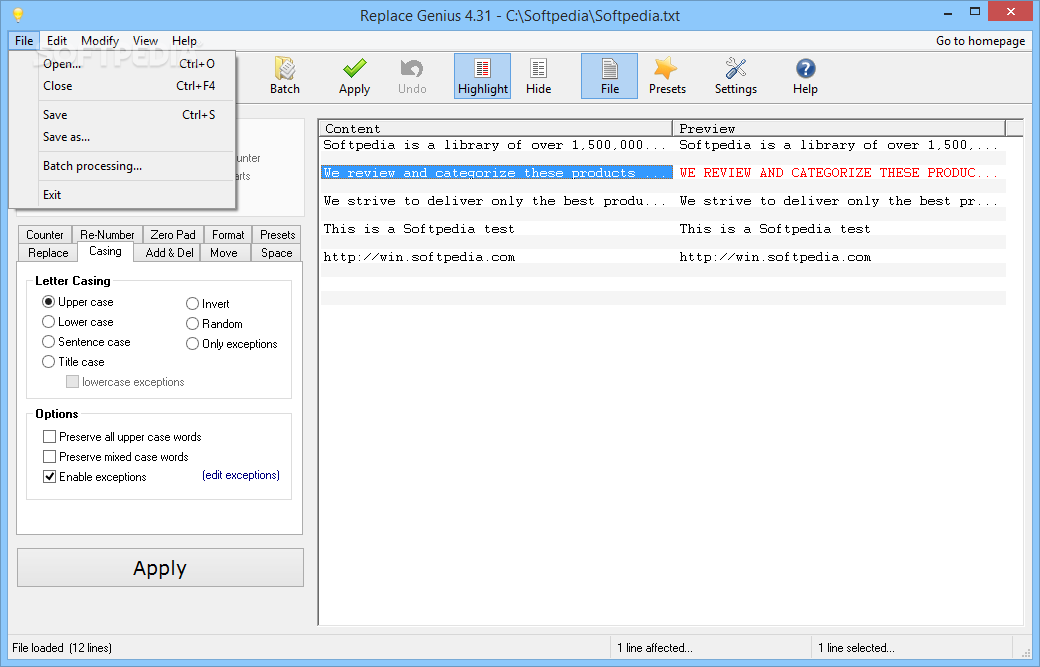The height and width of the screenshot is (667, 1040).
Task: Click the green checkmark Apply toolbar icon
Action: tap(354, 76)
